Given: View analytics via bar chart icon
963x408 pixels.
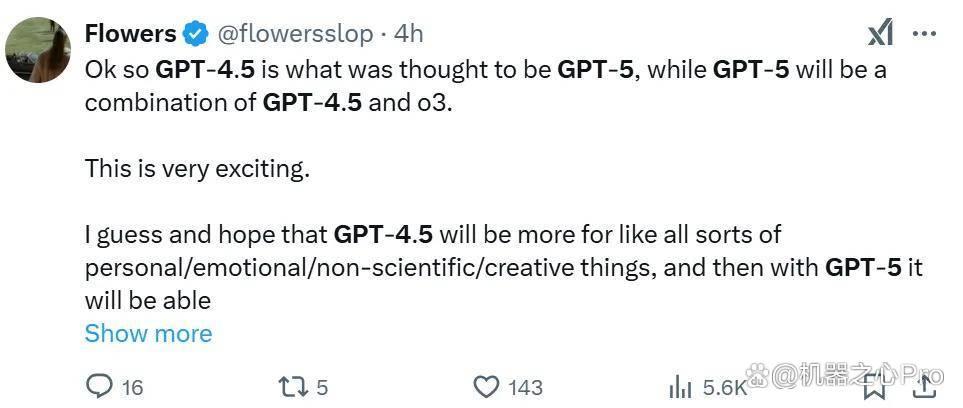Looking at the screenshot, I should [680, 388].
